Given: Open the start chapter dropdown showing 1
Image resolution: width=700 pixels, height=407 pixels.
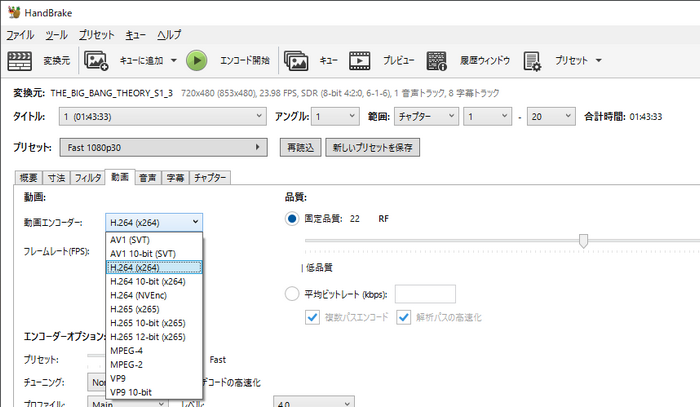Looking at the screenshot, I should pyautogui.click(x=488, y=116).
